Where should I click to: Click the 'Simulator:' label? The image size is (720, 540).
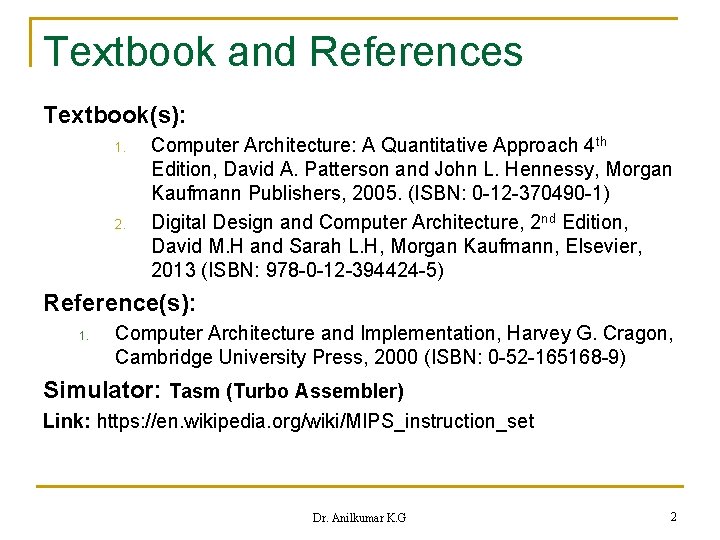pos(102,390)
